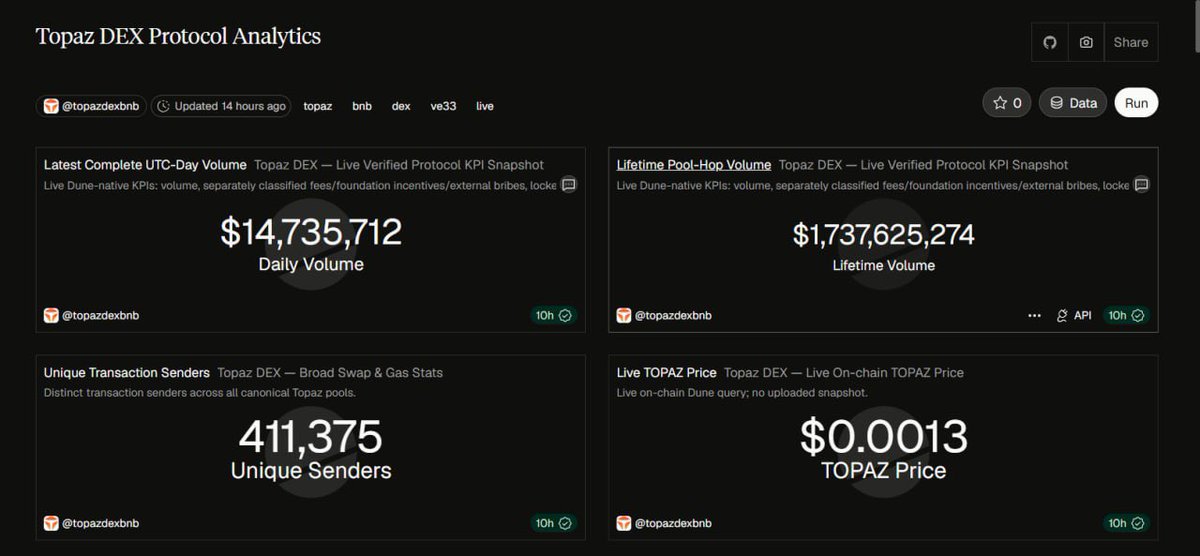1200x556 pixels.
Task: Click API button on Lifetime Volume card
Action: tap(1074, 316)
